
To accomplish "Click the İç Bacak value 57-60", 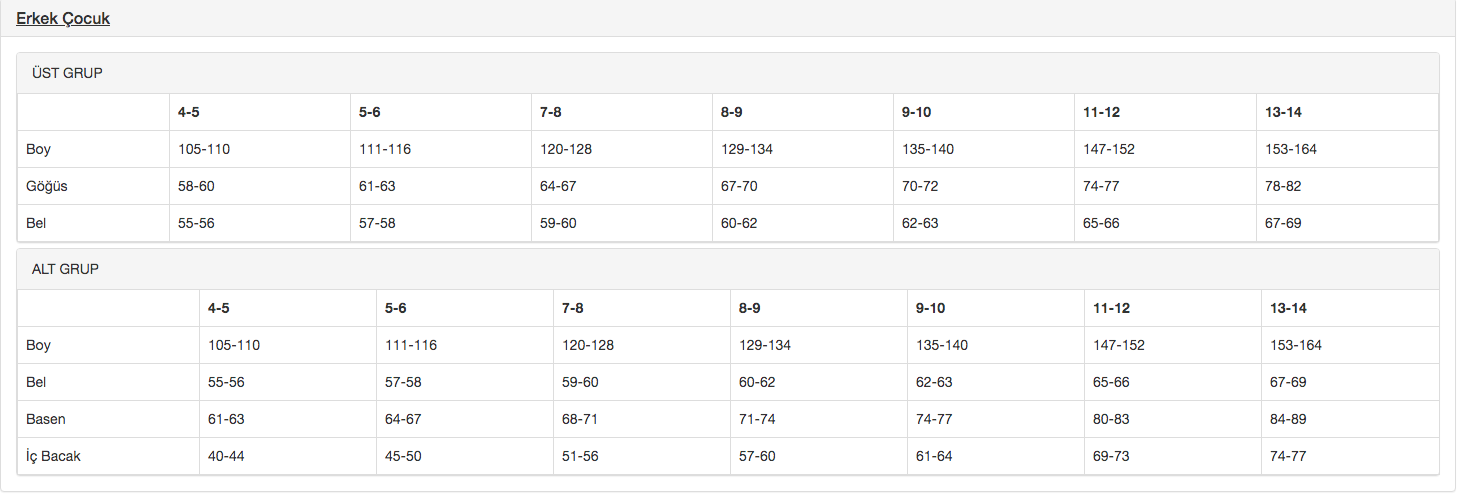I will click(x=757, y=456).
